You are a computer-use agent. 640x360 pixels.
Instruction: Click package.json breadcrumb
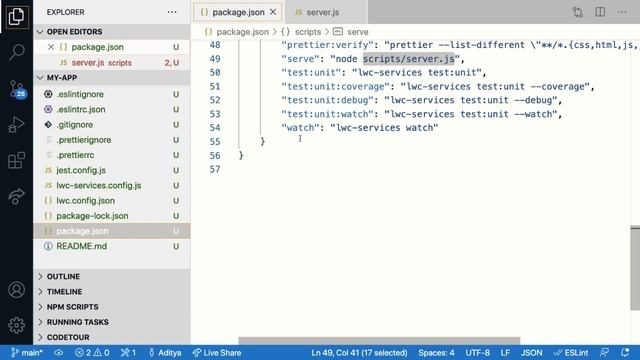242,32
